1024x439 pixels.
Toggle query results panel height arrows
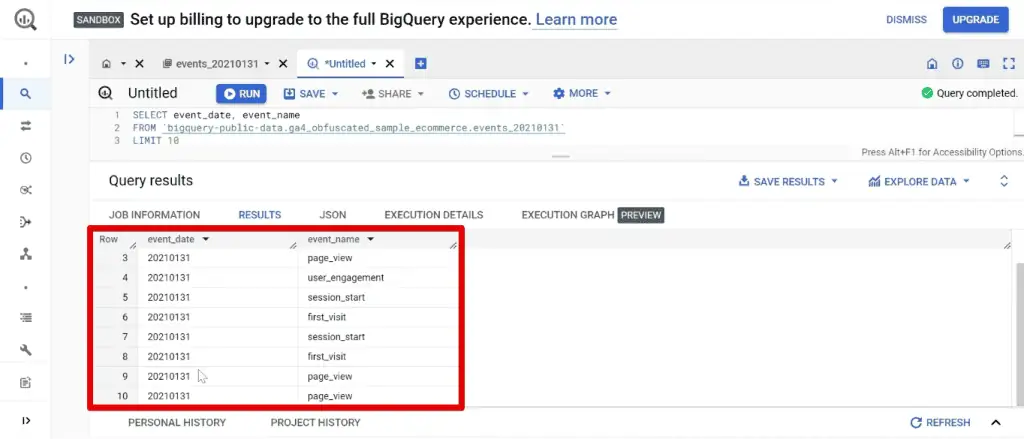pyautogui.click(x=1004, y=182)
